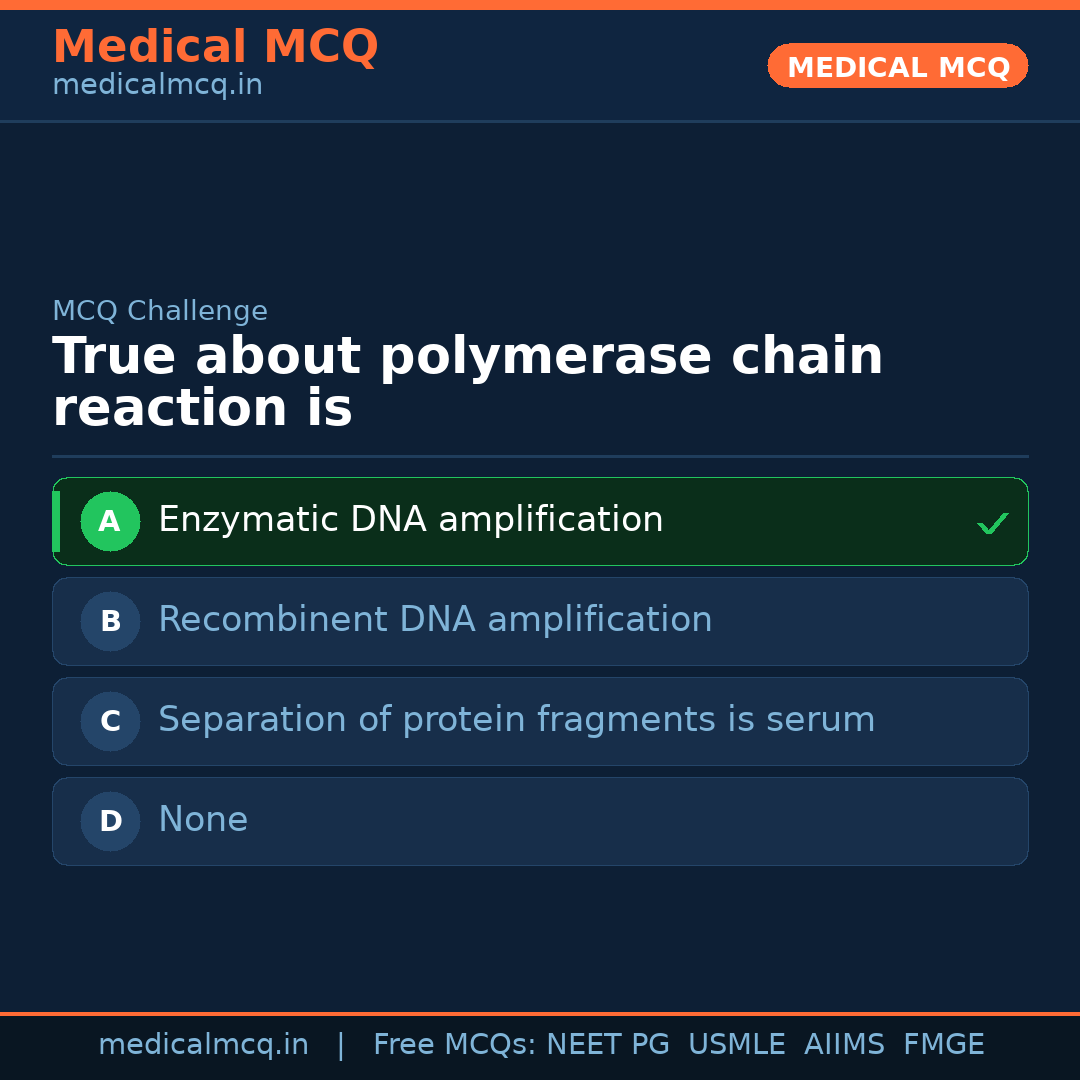
Task: Open the medicalmcq.in link in the footer
Action: point(203,1045)
